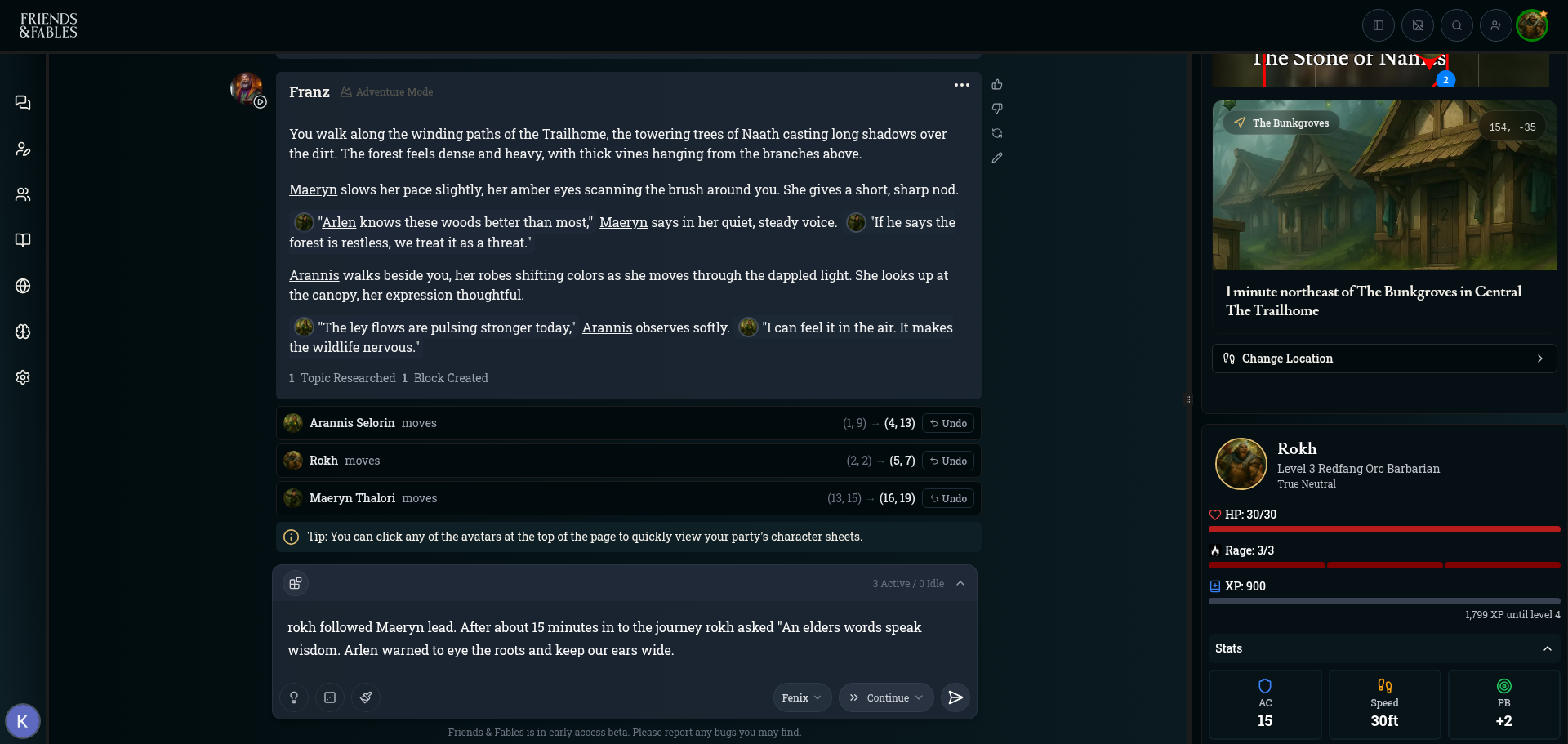Open the Continue action dropdown
The image size is (1568, 744).
[886, 697]
